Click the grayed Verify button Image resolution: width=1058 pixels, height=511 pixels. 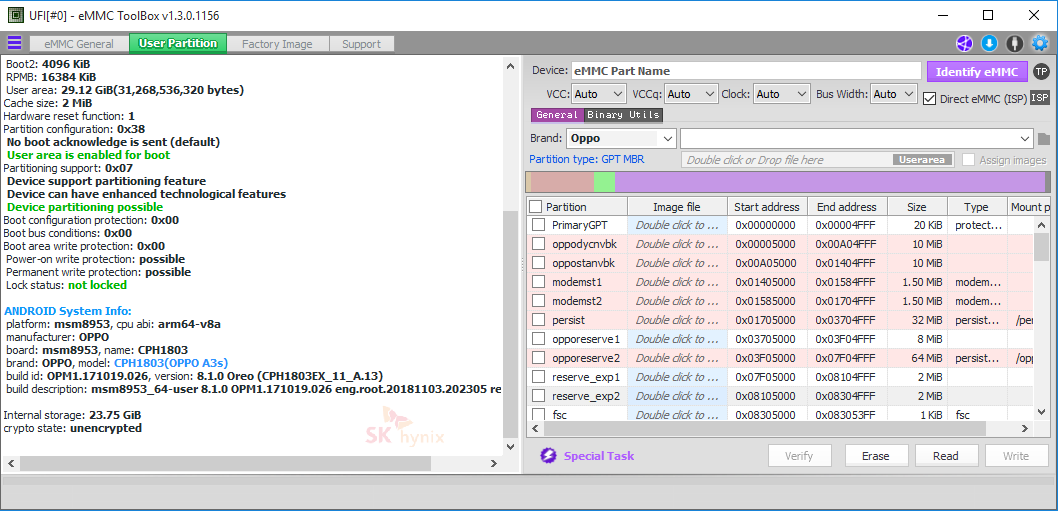click(x=799, y=456)
